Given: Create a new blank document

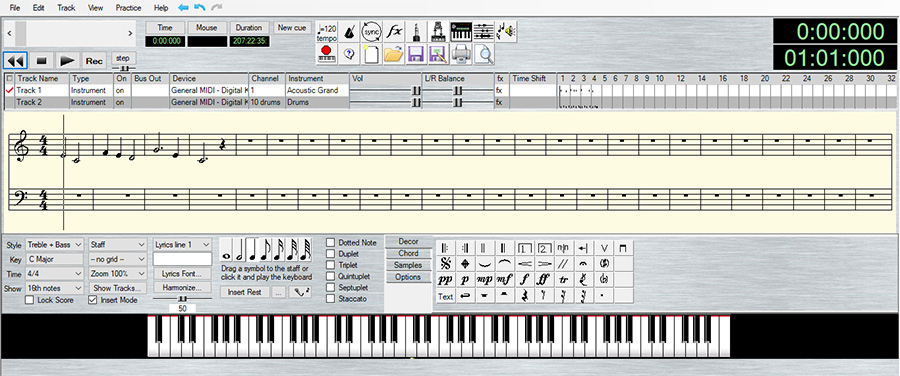Looking at the screenshot, I should point(371,55).
